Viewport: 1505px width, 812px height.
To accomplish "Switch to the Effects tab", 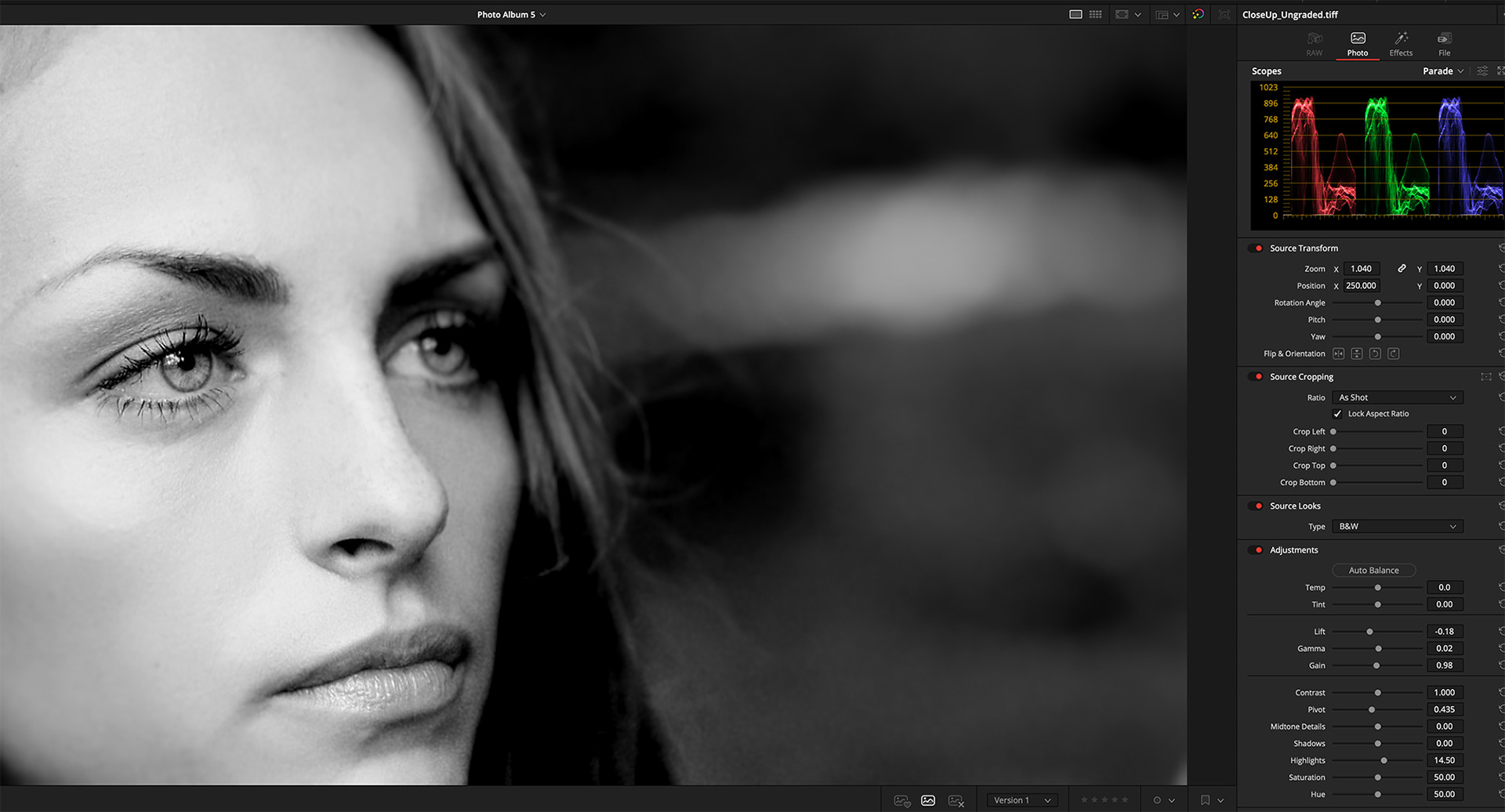I will tap(1401, 45).
